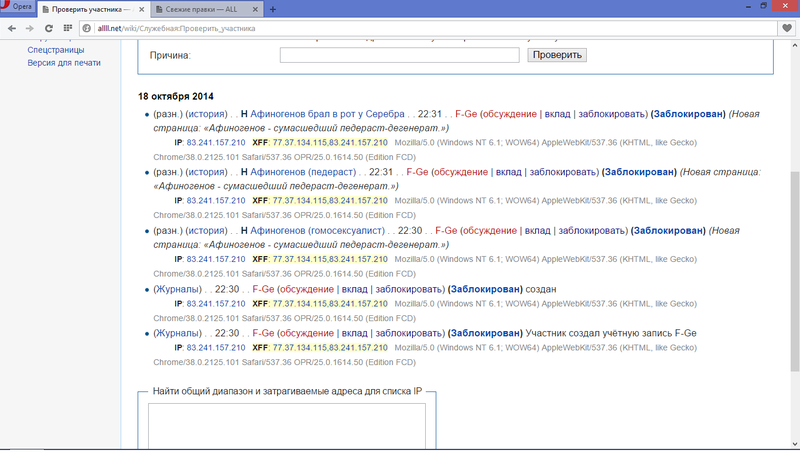Click the IP list textarea

pos(287,426)
